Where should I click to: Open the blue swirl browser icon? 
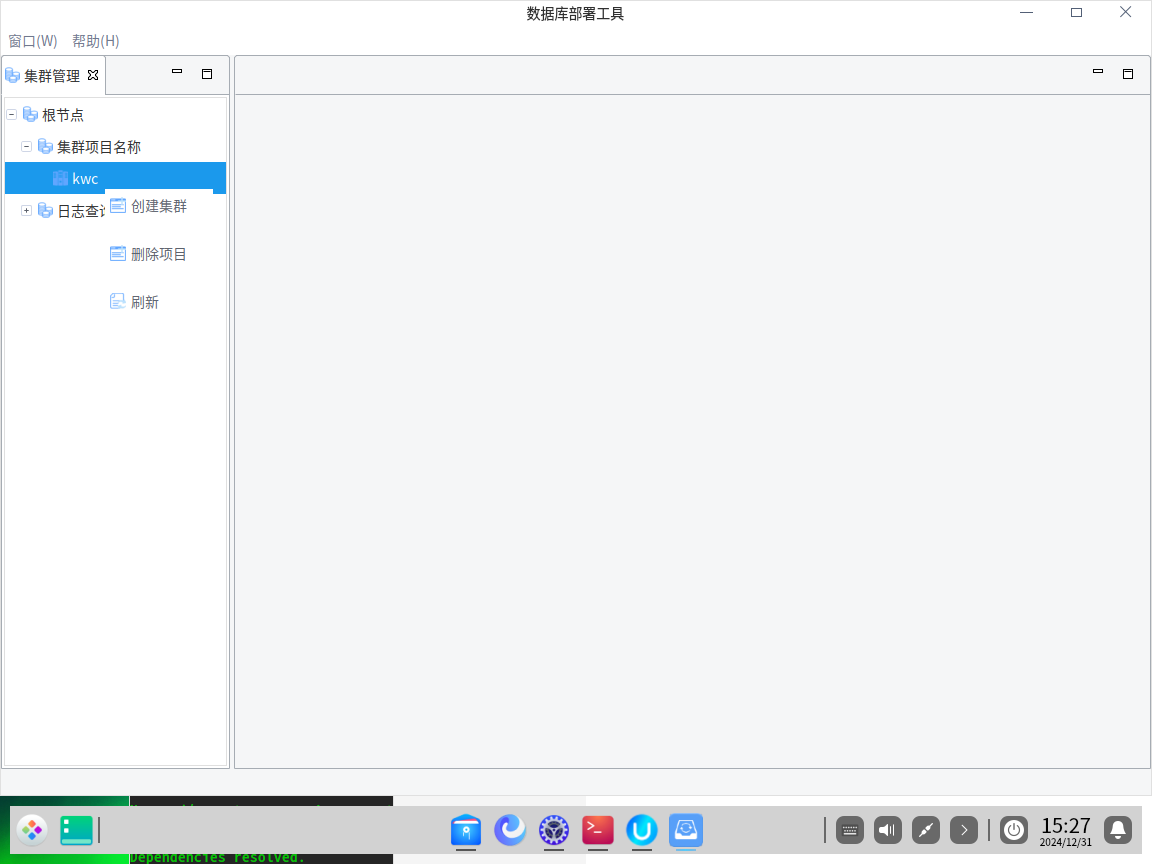(x=510, y=830)
